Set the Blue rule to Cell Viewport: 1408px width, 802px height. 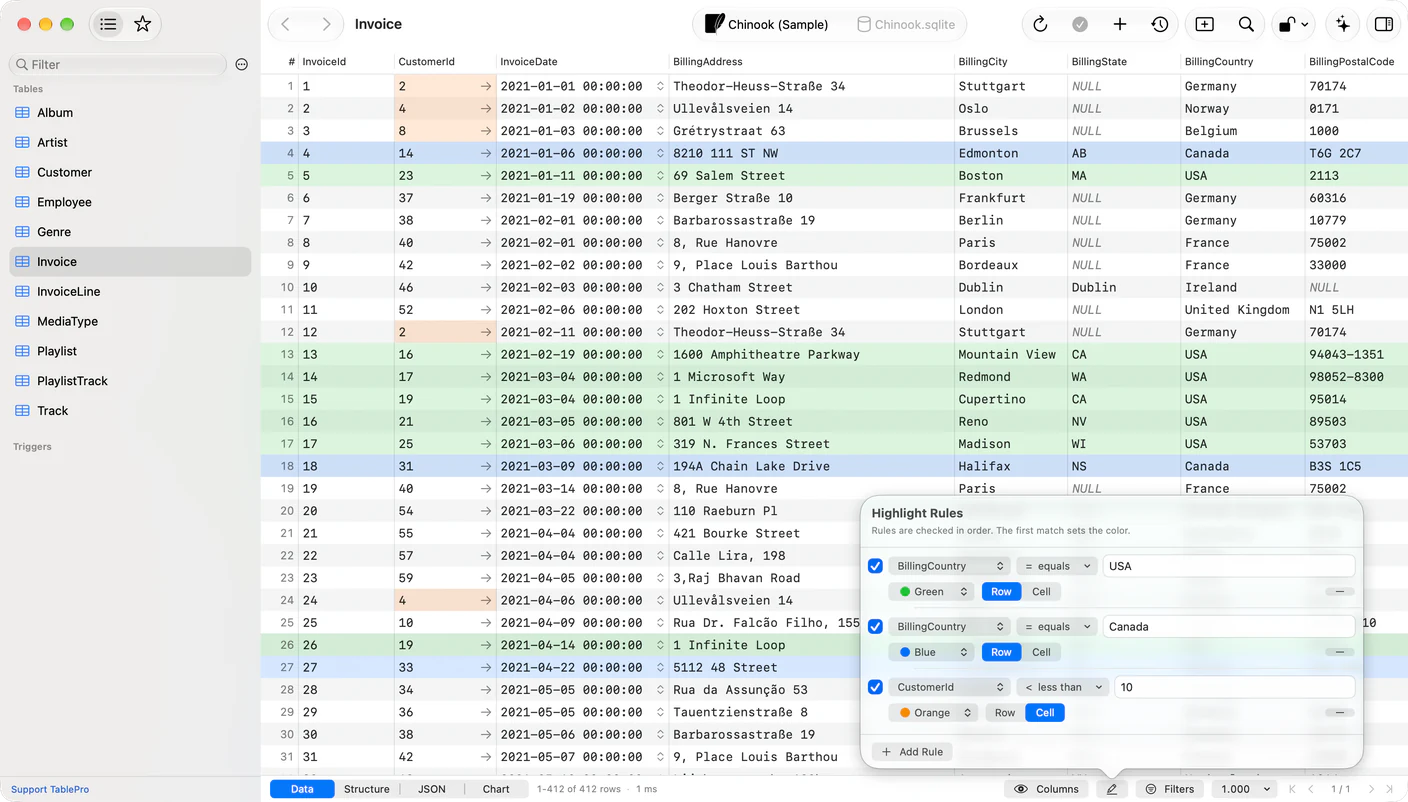click(x=1041, y=652)
